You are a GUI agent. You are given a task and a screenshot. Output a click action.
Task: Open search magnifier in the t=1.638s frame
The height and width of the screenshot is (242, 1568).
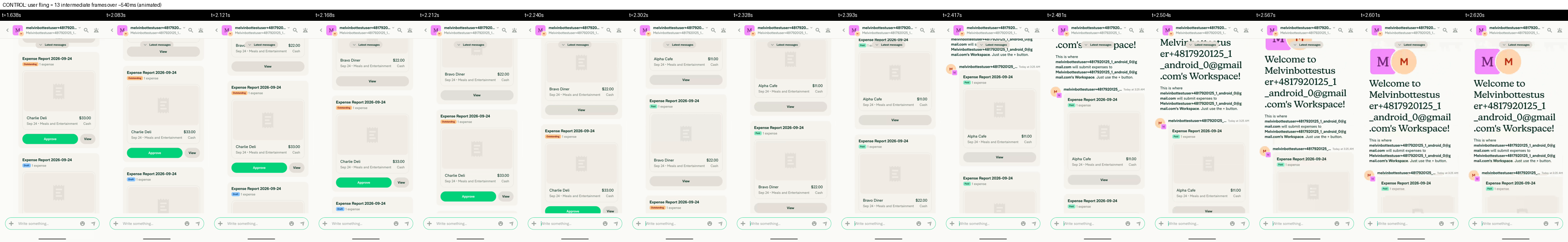(x=86, y=30)
